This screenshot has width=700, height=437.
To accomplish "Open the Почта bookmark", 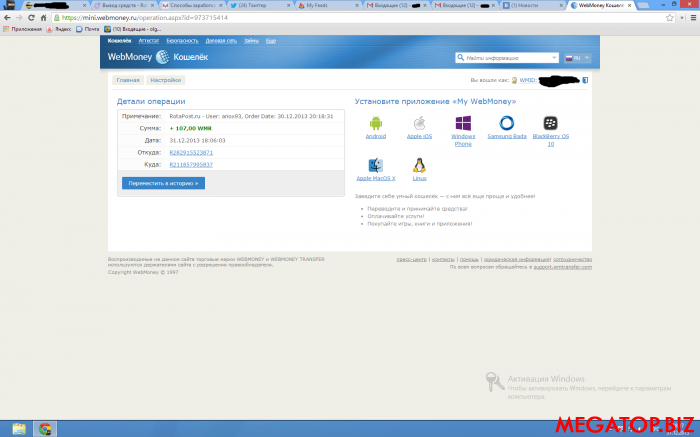I will tap(88, 29).
